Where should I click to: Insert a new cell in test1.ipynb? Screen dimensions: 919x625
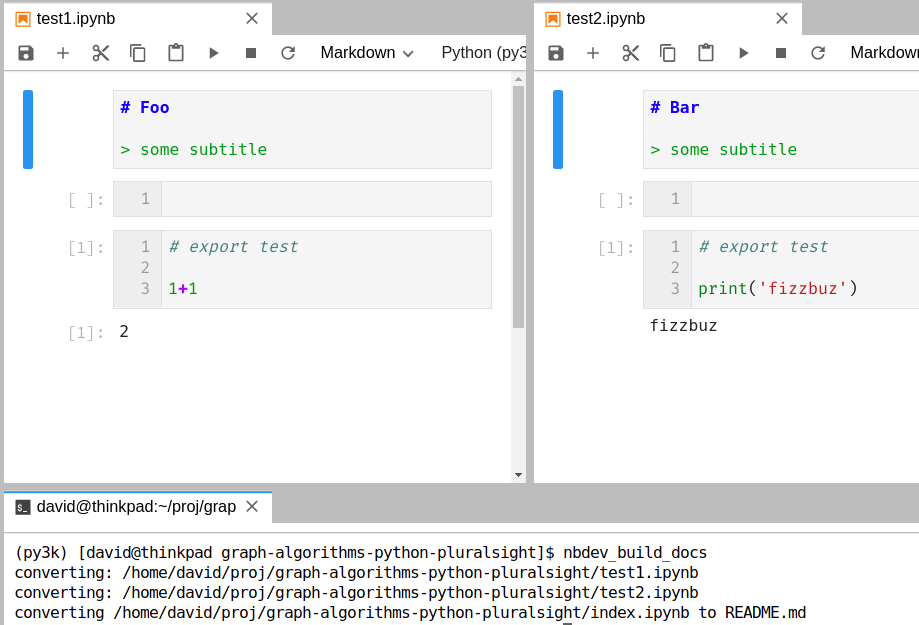(x=62, y=53)
